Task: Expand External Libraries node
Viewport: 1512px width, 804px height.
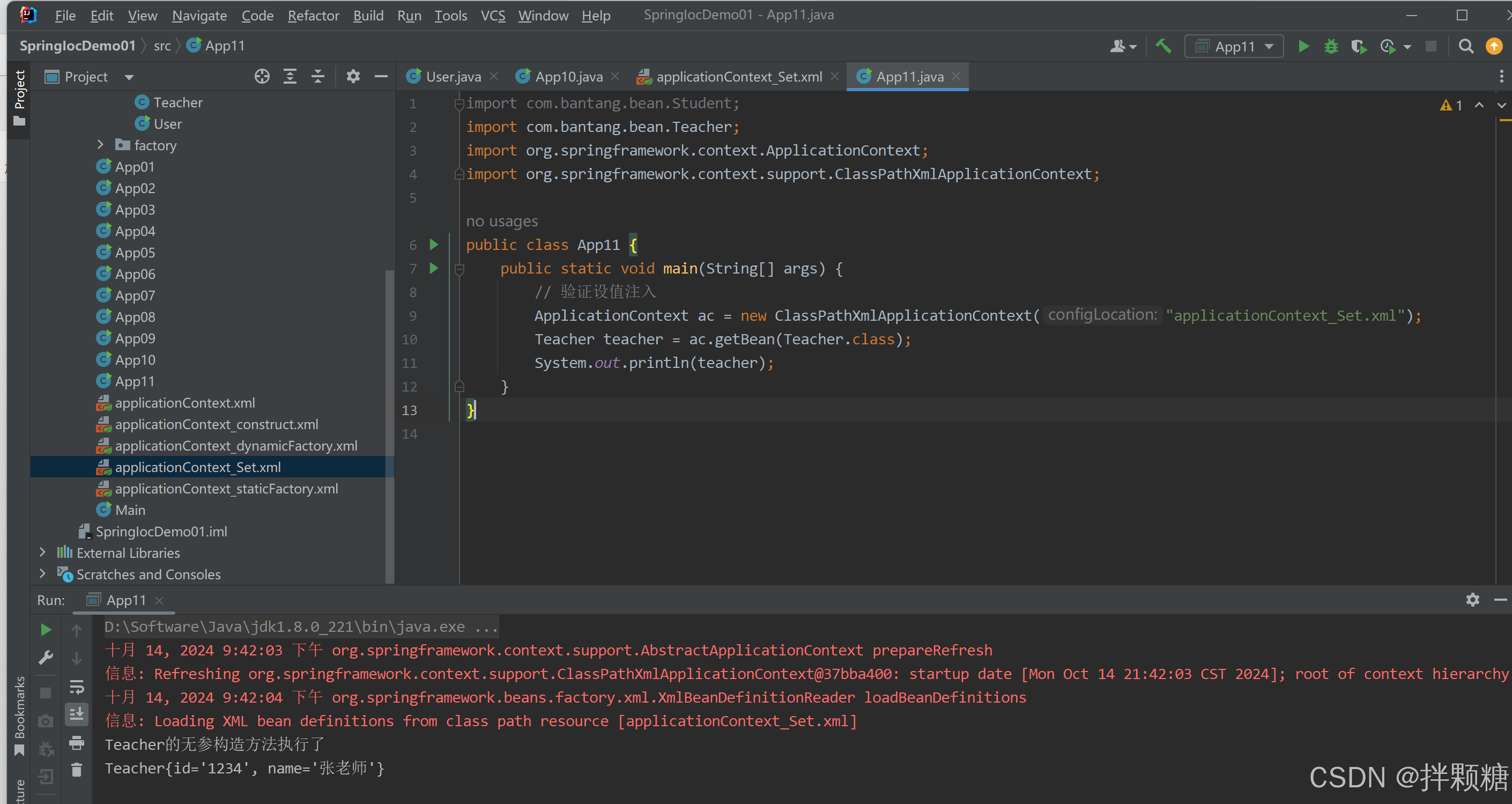Action: point(42,552)
